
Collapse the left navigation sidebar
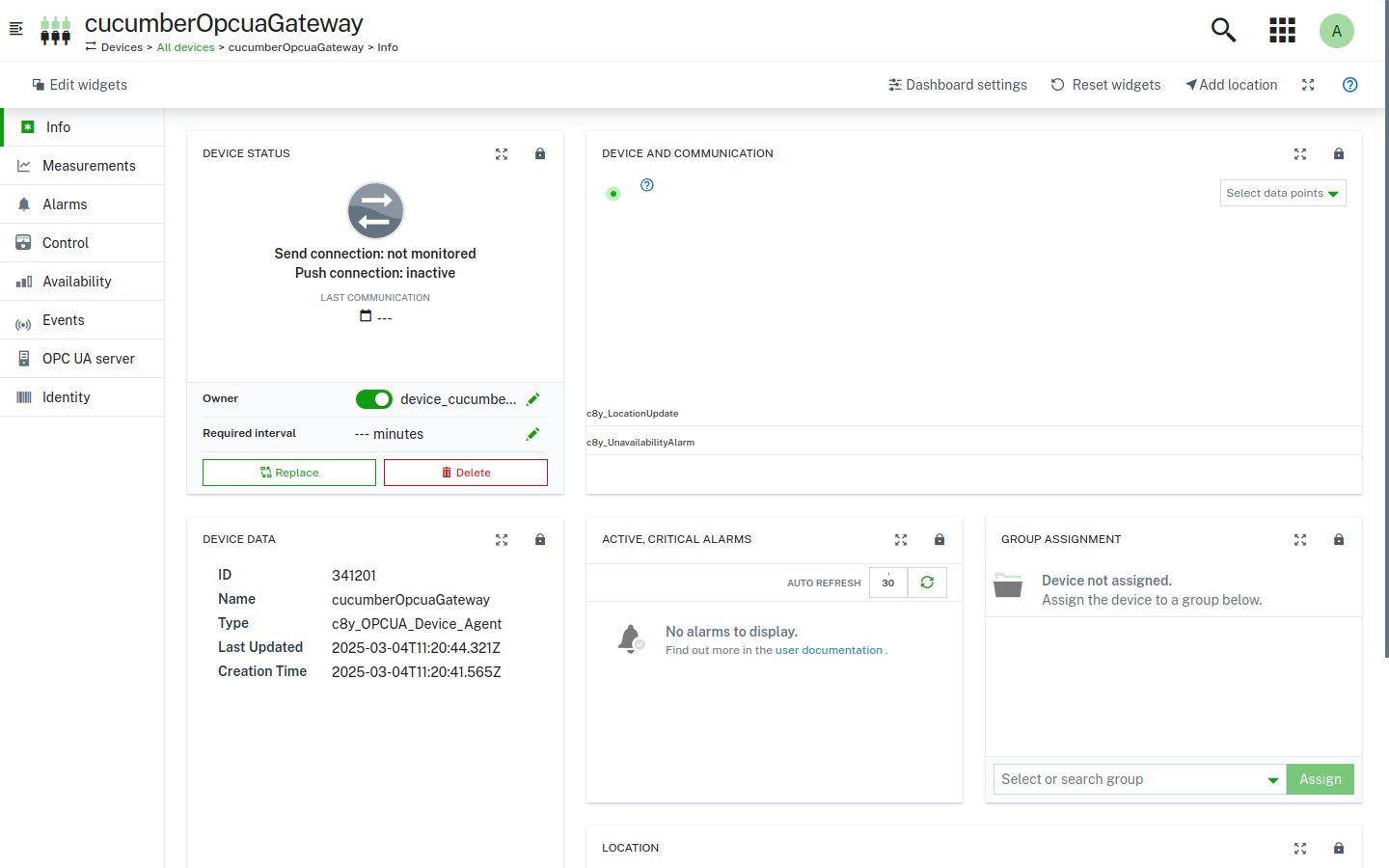click(15, 29)
